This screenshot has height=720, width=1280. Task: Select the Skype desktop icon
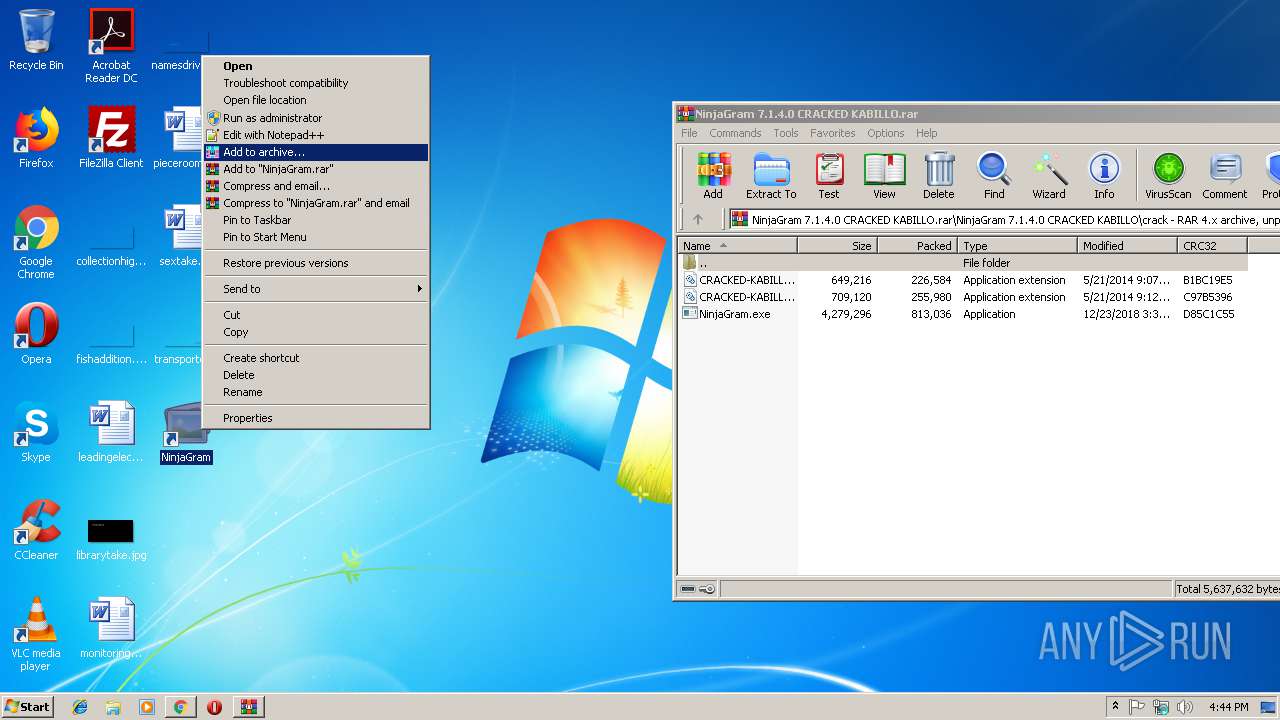[36, 432]
